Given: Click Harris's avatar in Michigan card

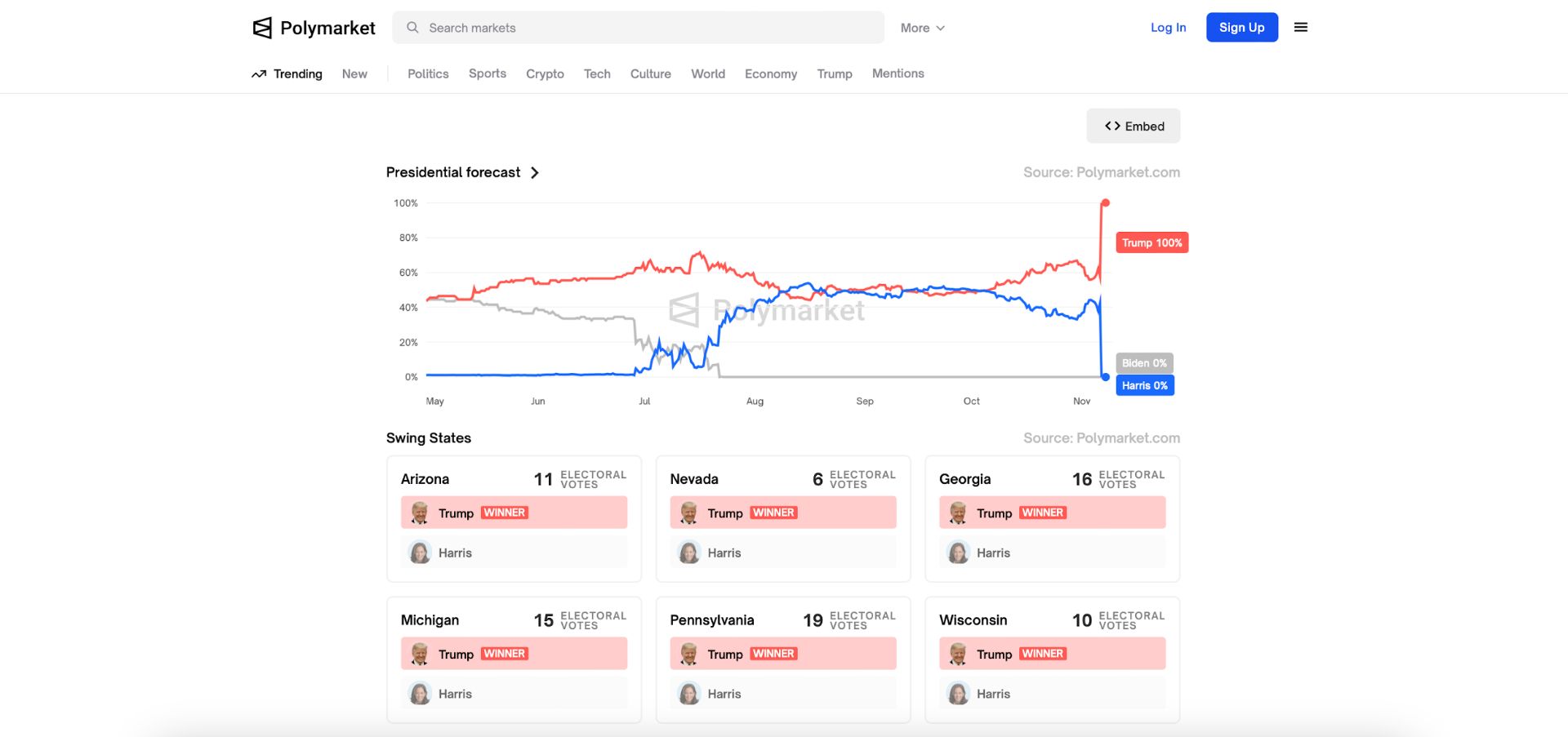Looking at the screenshot, I should tap(420, 694).
